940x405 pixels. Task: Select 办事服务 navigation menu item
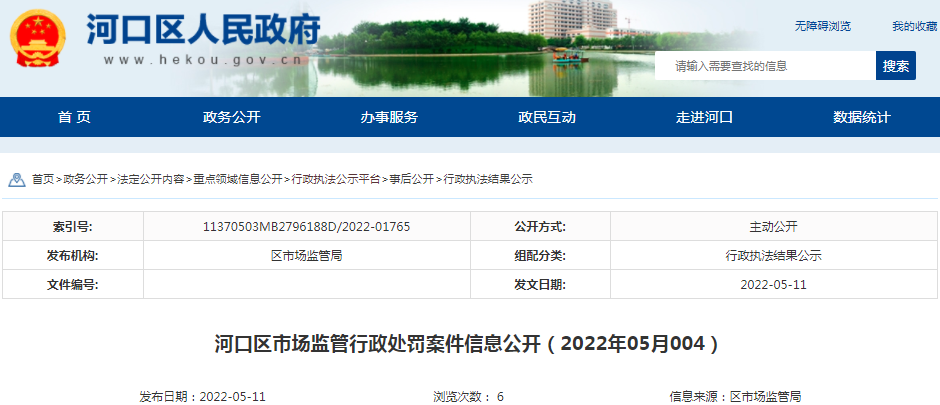(389, 117)
